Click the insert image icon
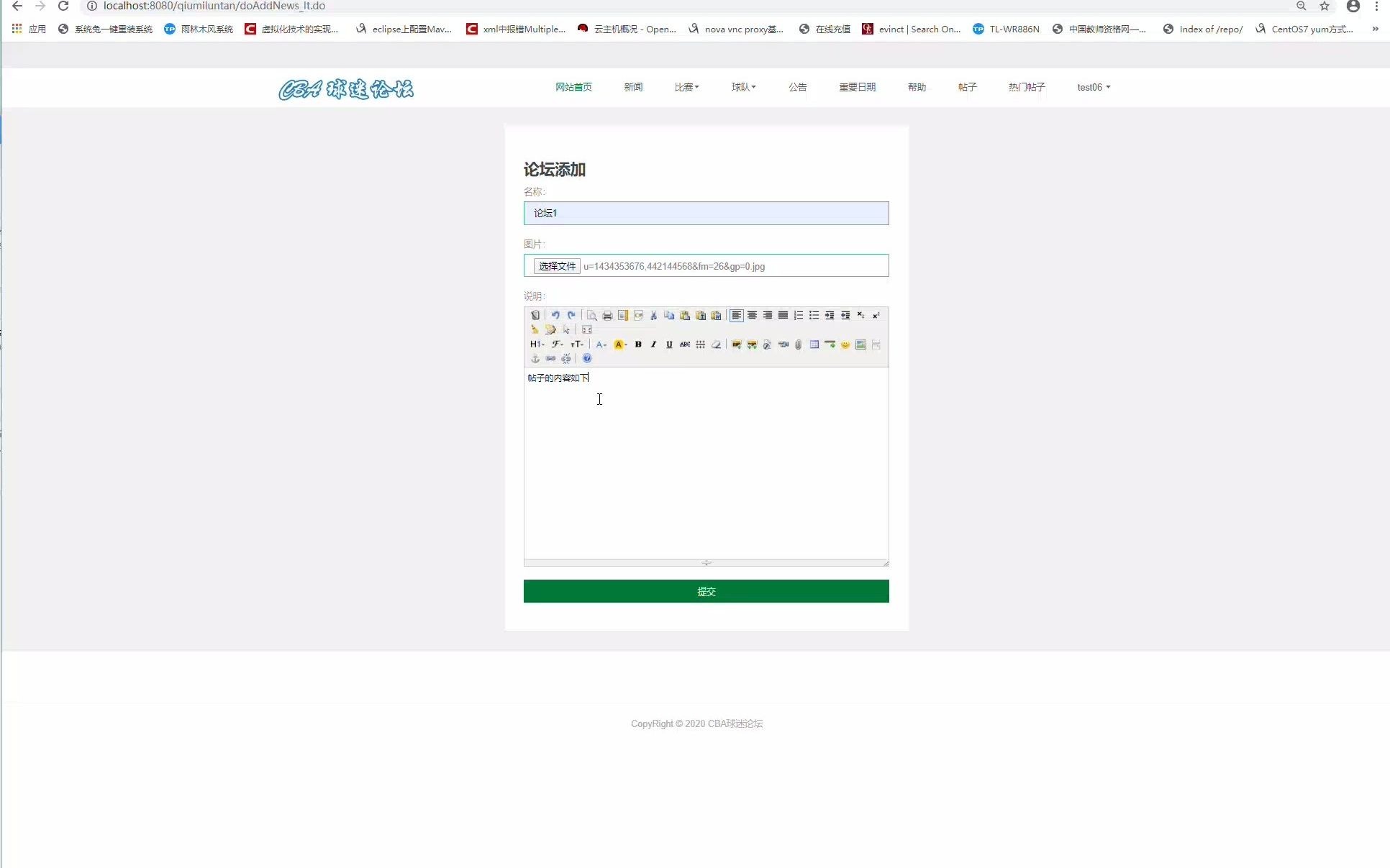Viewport: 1390px width, 868px height. coord(737,344)
